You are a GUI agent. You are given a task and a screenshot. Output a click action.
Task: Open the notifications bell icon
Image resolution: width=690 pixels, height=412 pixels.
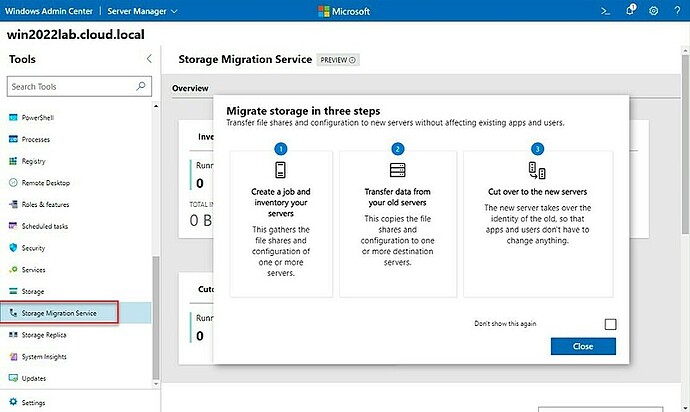click(631, 10)
